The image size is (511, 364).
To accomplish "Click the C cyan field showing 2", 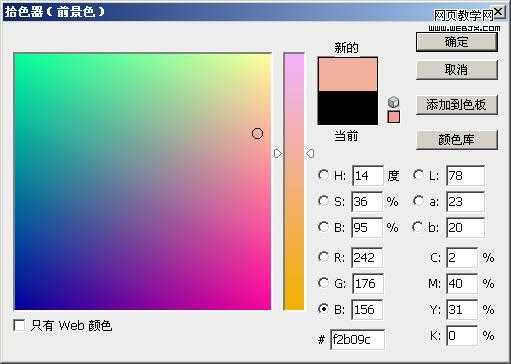I will (x=462, y=257).
